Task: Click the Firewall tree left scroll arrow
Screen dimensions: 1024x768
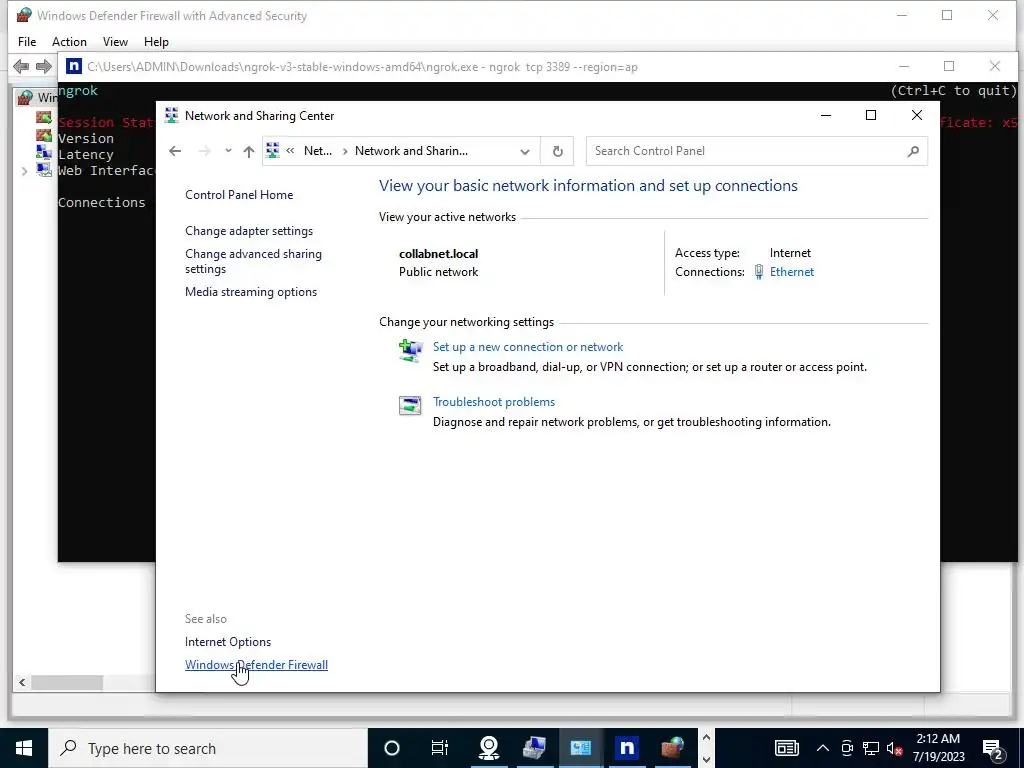Action: (22, 682)
